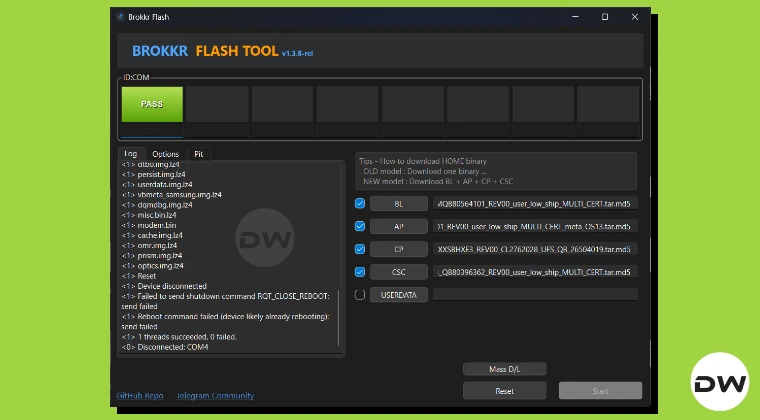Open the Telegram Community link
This screenshot has width=760, height=420.
[215, 396]
